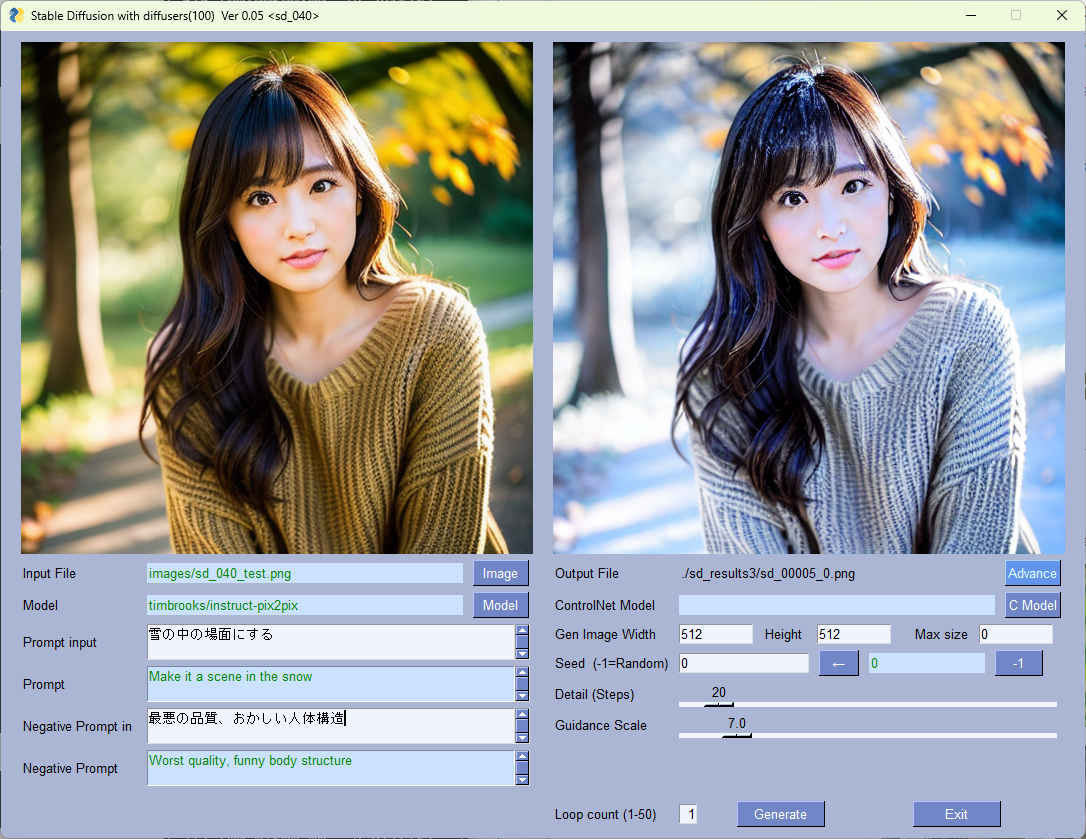Click scroll-up arrow of Negative Prompt box
The width and height of the screenshot is (1086, 839).
[521, 756]
